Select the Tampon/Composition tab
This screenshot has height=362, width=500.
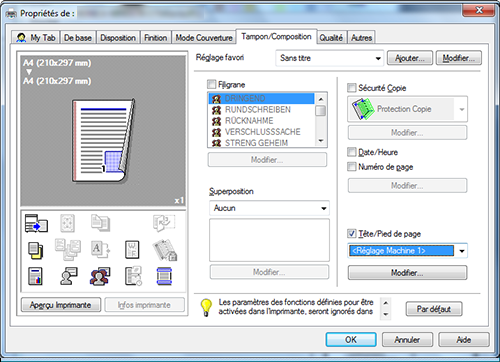tap(276, 36)
